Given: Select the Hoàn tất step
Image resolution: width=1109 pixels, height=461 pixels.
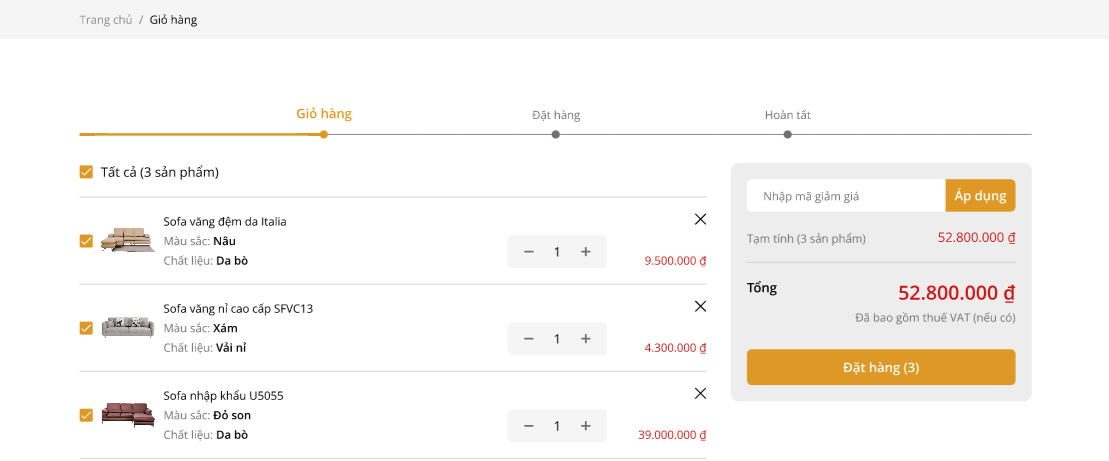Looking at the screenshot, I should tap(787, 116).
